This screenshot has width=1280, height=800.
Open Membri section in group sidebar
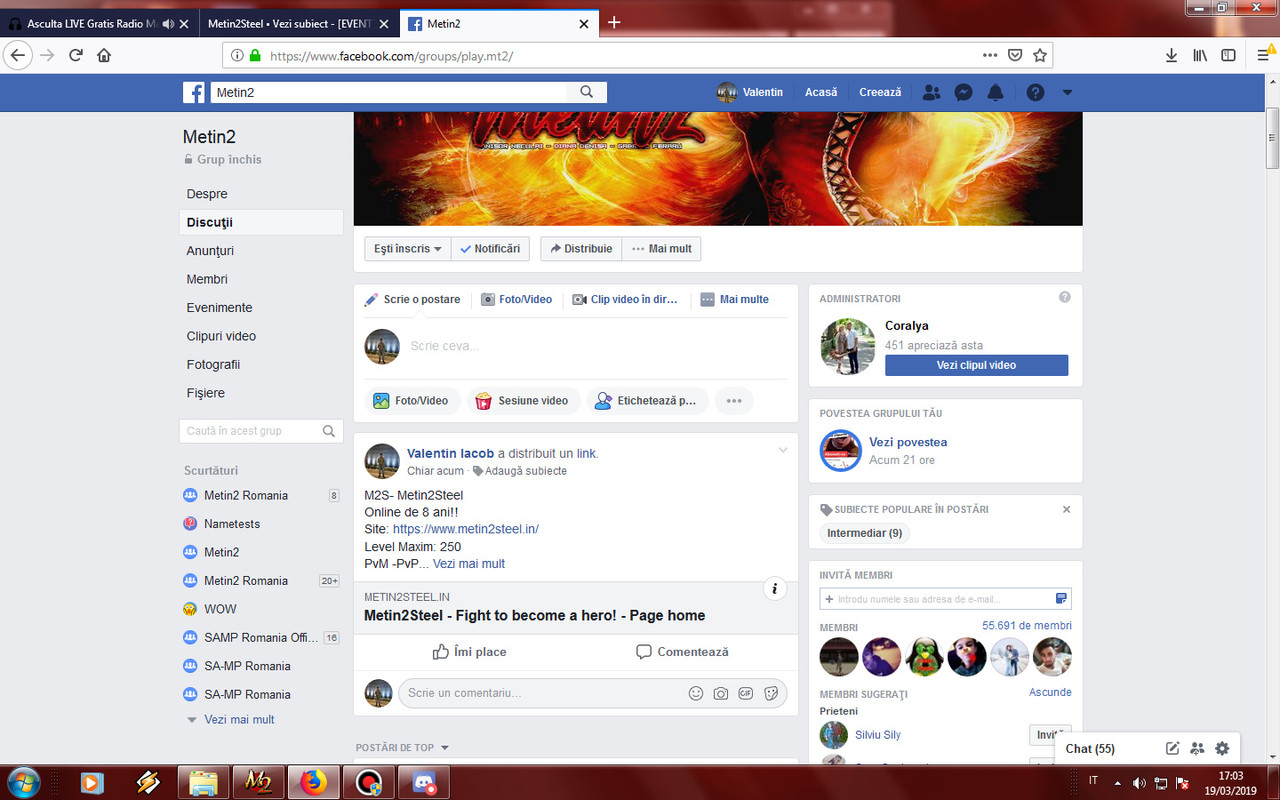[x=207, y=279]
